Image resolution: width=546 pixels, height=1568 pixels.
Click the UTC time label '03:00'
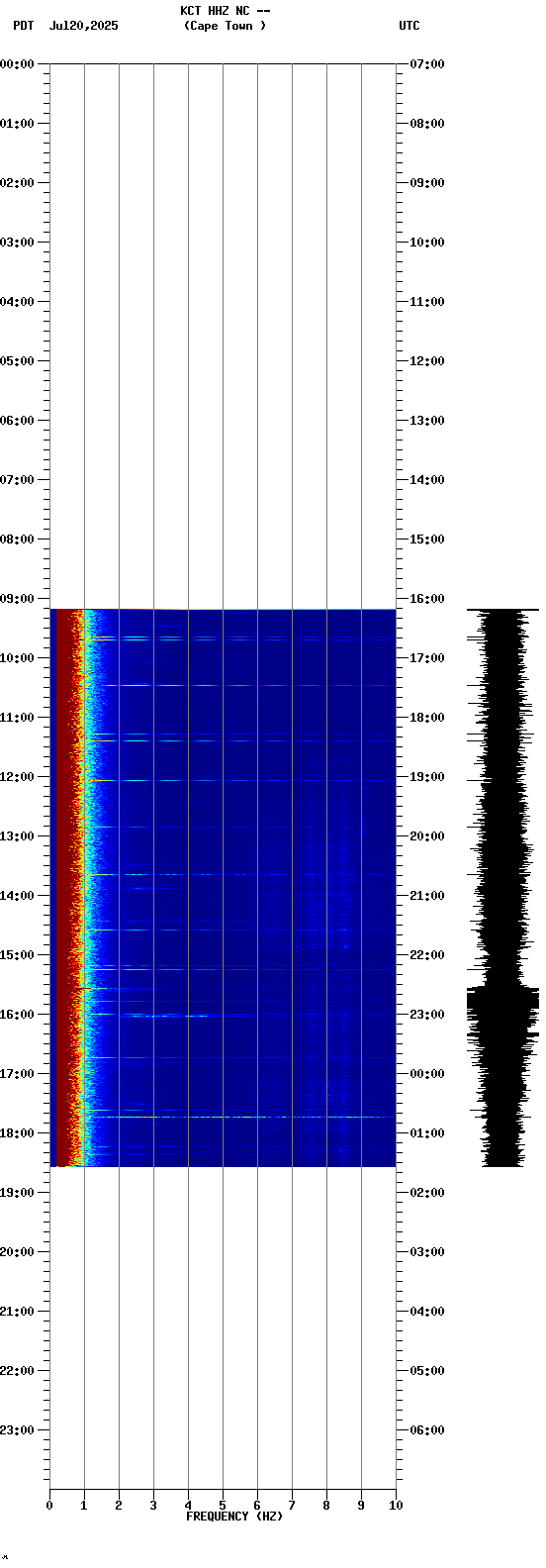coord(427,1252)
